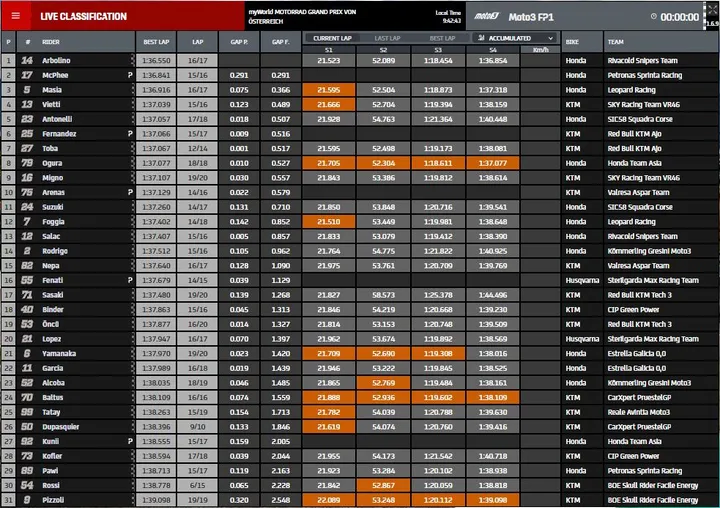
Task: Open the ACCUMULATED dropdown
Action: point(515,38)
